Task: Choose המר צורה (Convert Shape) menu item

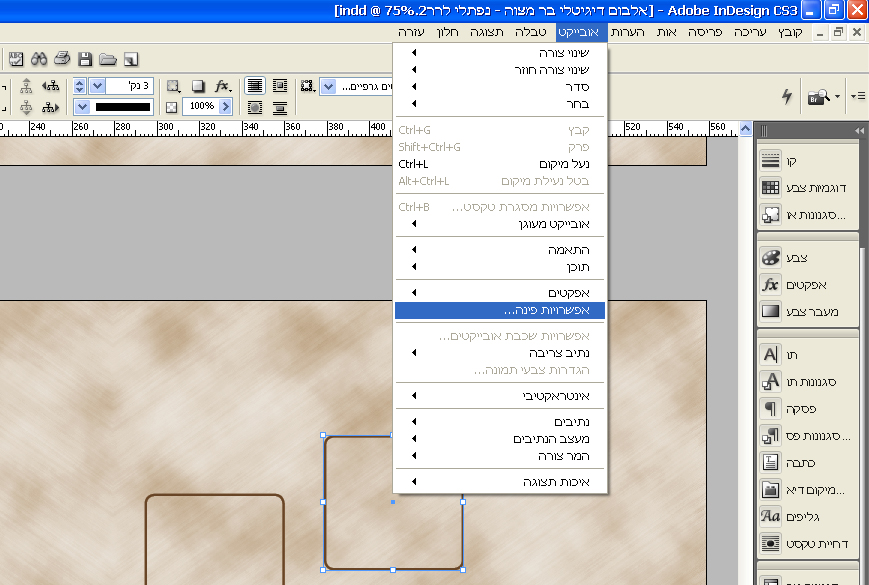Action: pos(499,456)
